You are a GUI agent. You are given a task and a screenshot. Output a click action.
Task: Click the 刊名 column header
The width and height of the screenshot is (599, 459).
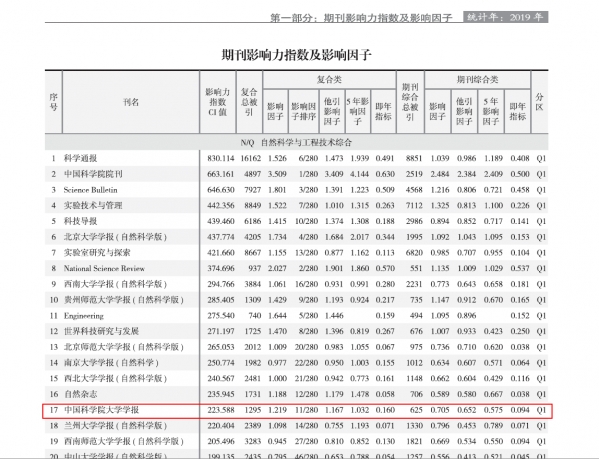(x=131, y=102)
